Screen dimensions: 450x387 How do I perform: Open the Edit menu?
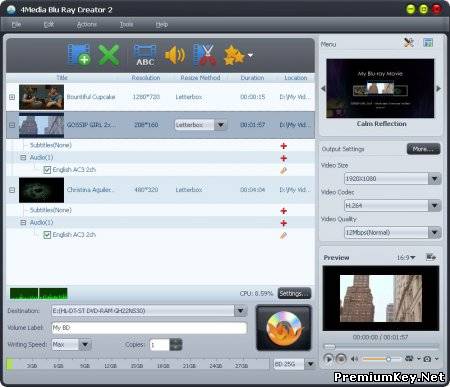49,24
